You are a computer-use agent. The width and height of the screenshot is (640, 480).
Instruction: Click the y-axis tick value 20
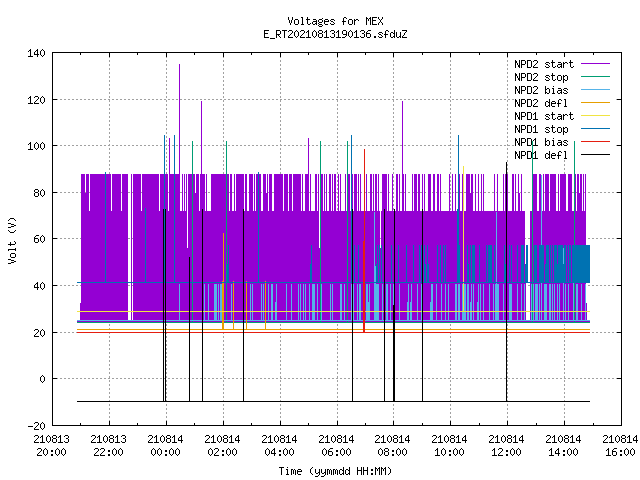tap(40, 333)
